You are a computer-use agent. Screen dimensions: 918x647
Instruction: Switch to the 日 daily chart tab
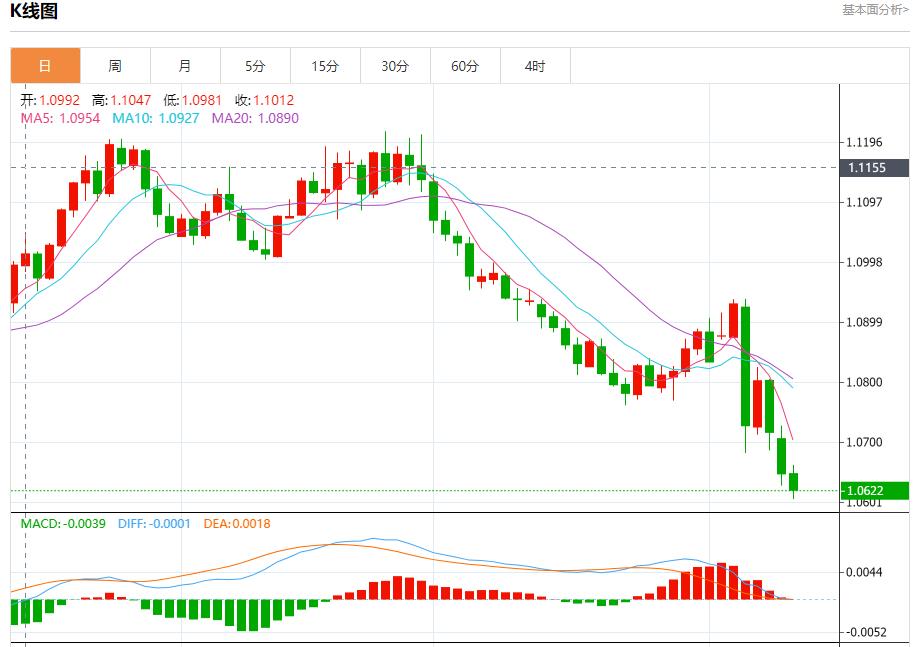(x=45, y=66)
